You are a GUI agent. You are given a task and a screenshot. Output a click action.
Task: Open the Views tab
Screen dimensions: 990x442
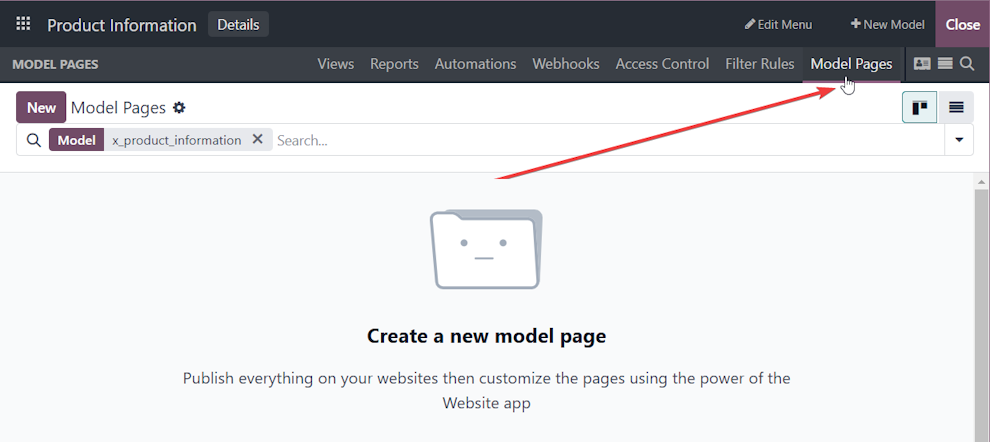[x=335, y=64]
